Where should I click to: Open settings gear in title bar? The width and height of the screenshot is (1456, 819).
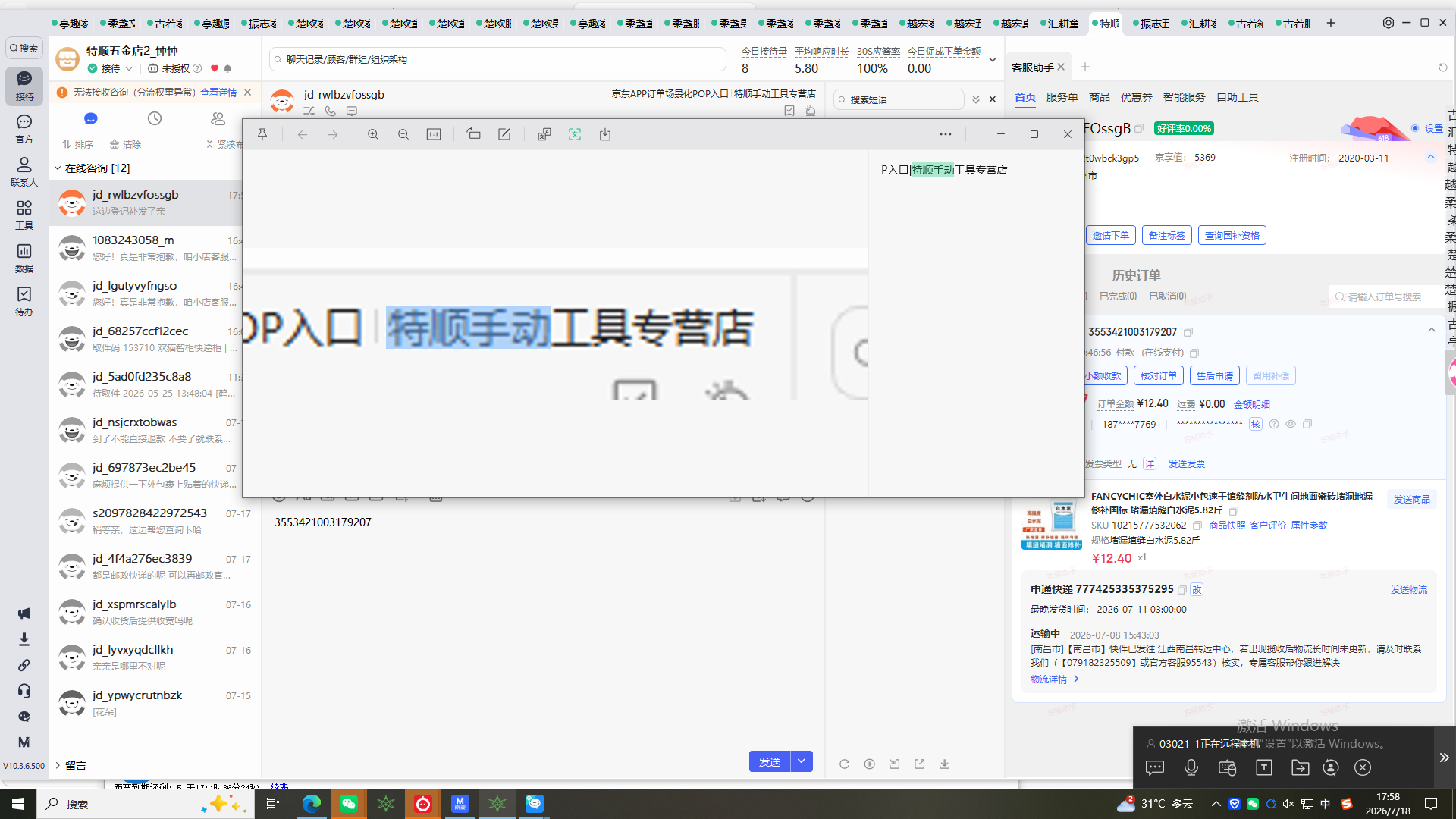tap(1389, 23)
